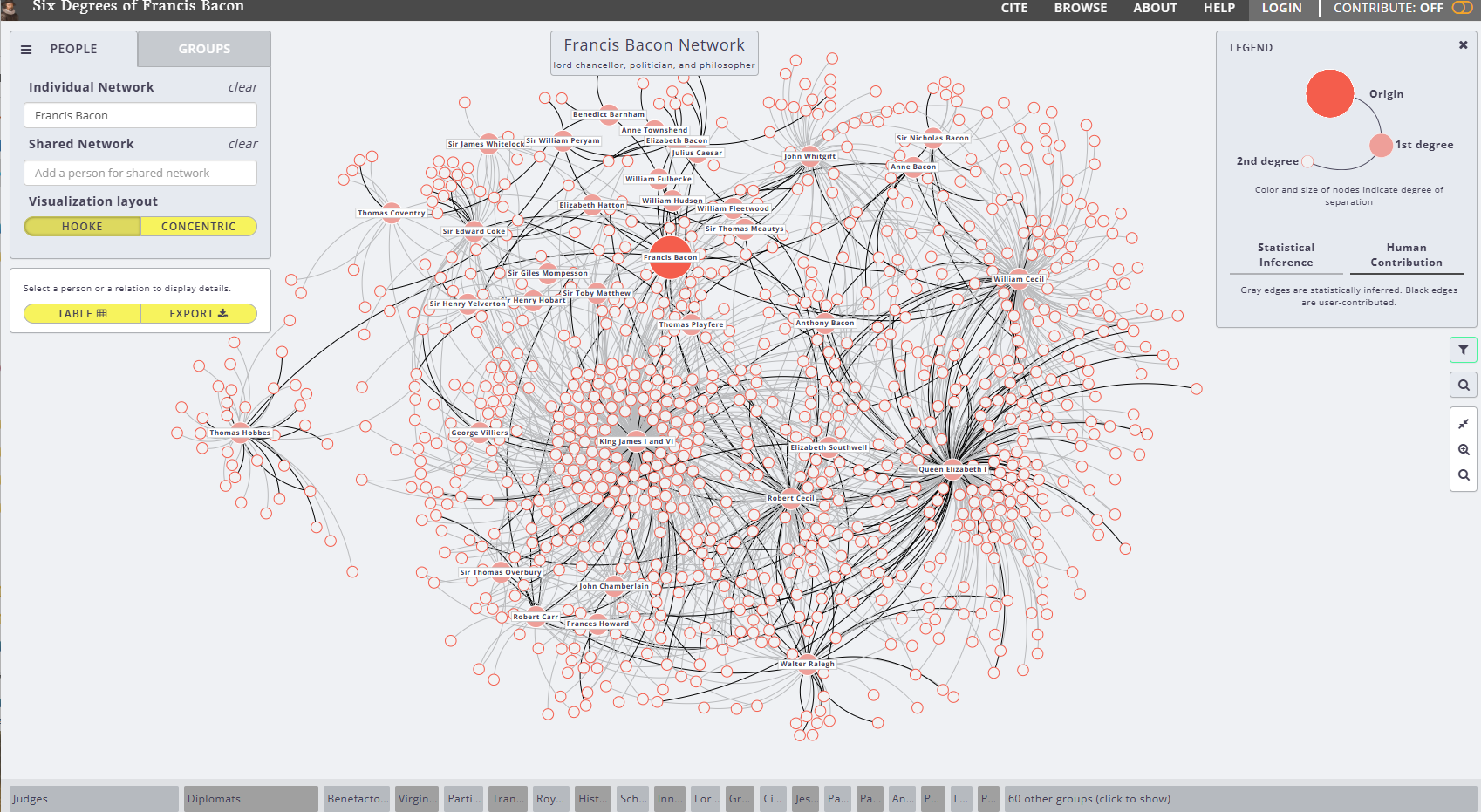
Task: Select the Sir Nicholas Bacon node
Action: (932, 138)
